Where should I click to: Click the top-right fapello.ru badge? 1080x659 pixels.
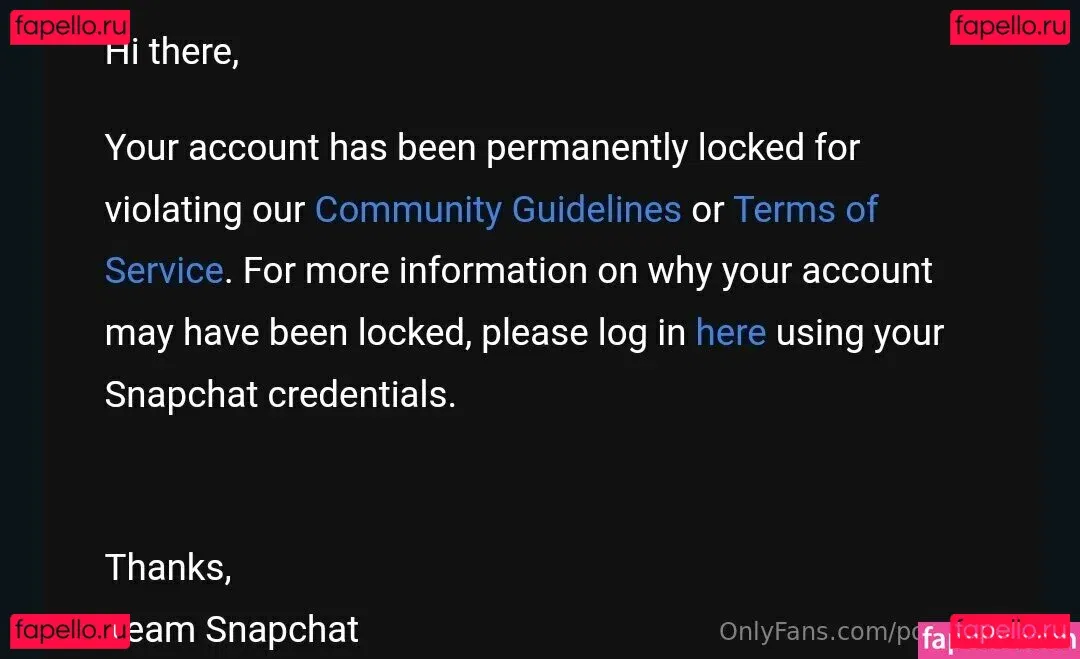pos(1009,26)
